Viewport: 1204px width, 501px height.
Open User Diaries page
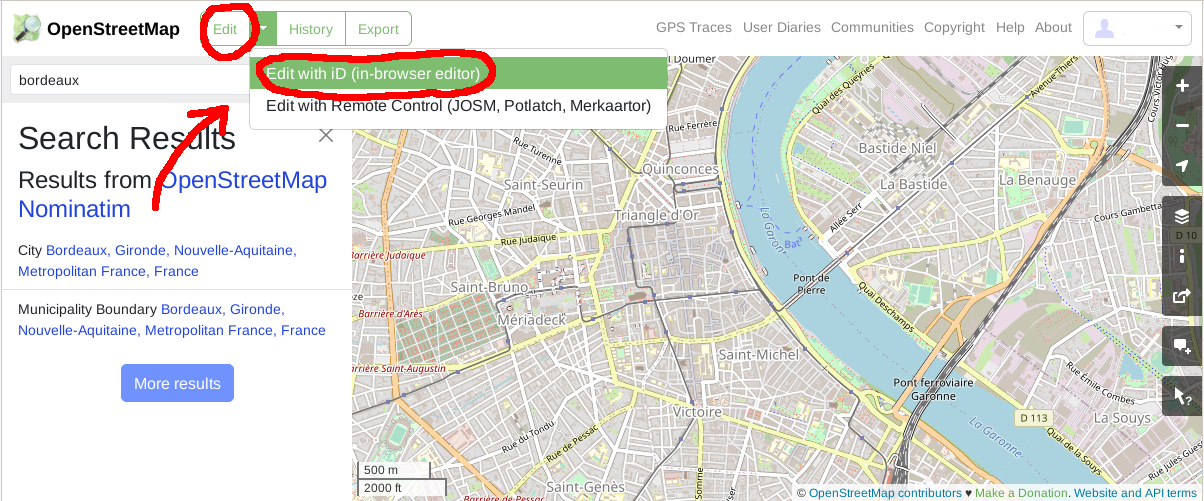pos(781,28)
